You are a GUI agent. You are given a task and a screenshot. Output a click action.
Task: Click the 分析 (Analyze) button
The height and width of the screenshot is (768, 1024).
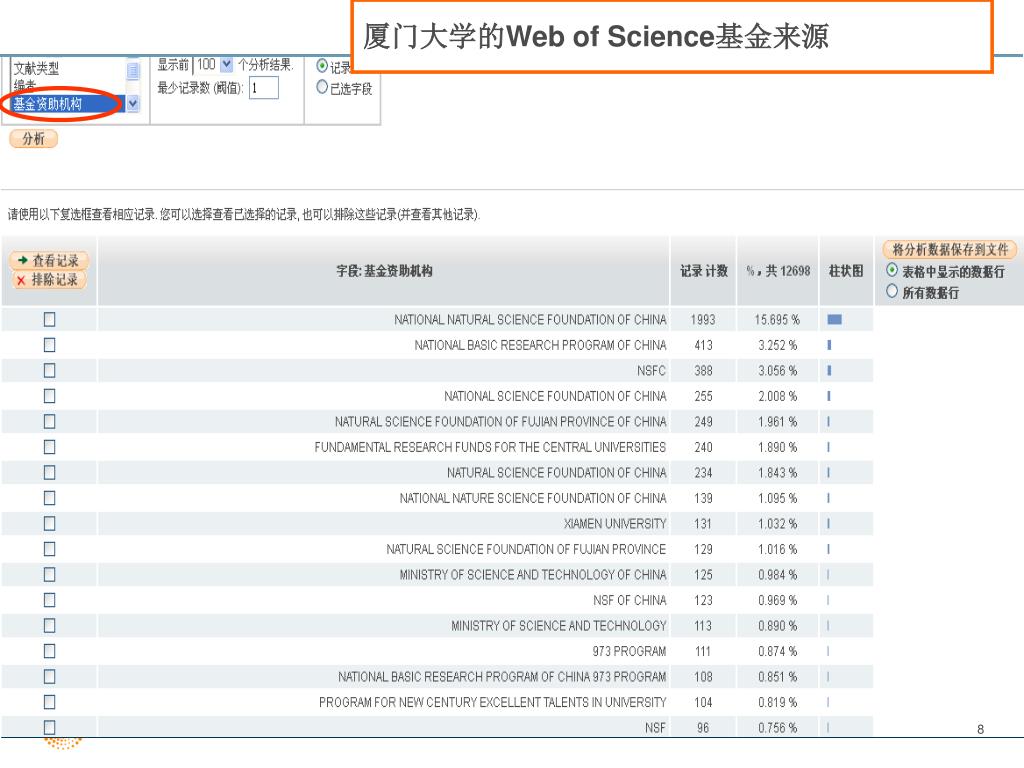[x=33, y=138]
